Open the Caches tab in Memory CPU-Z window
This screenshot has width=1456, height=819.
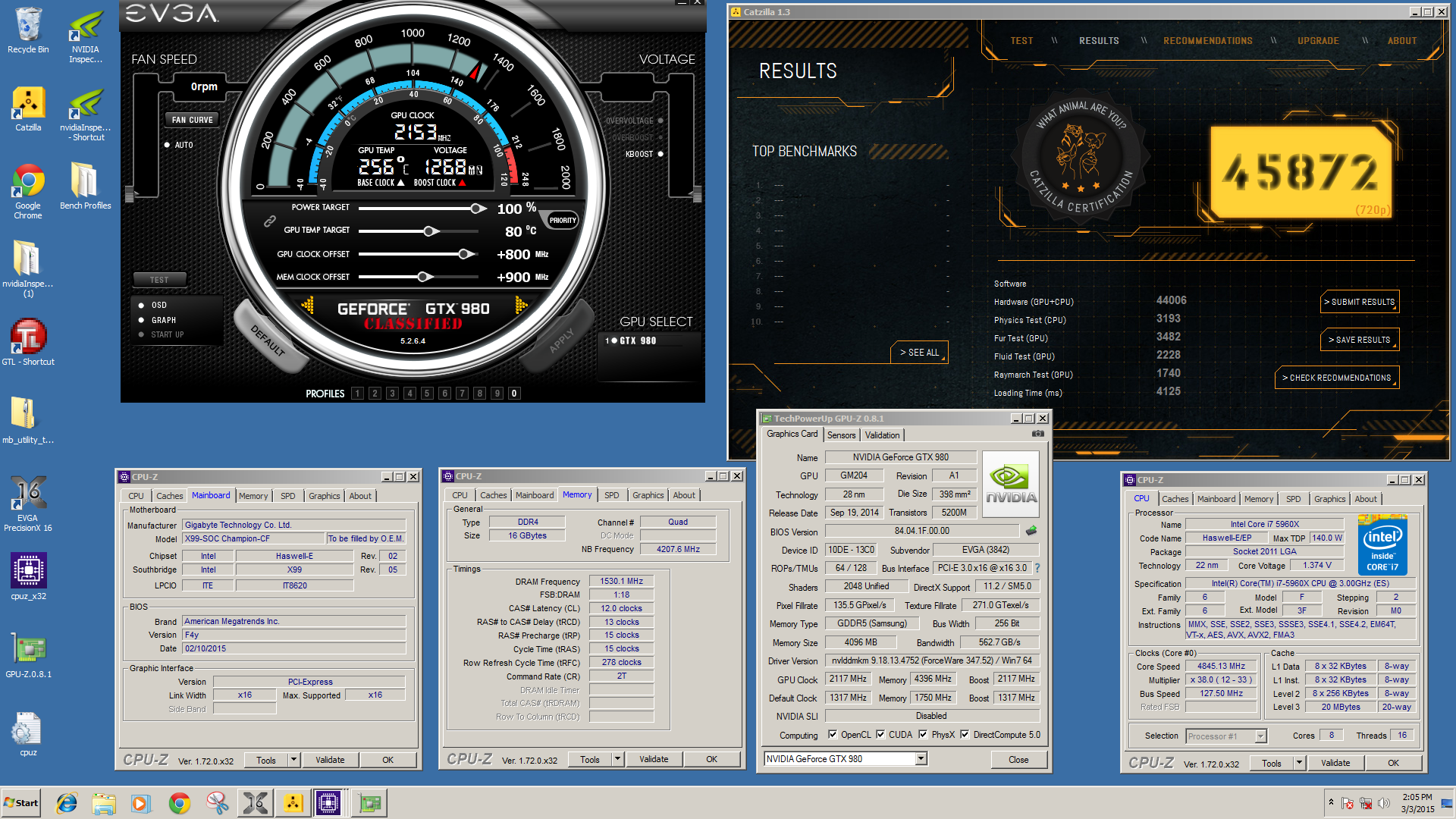click(x=493, y=495)
